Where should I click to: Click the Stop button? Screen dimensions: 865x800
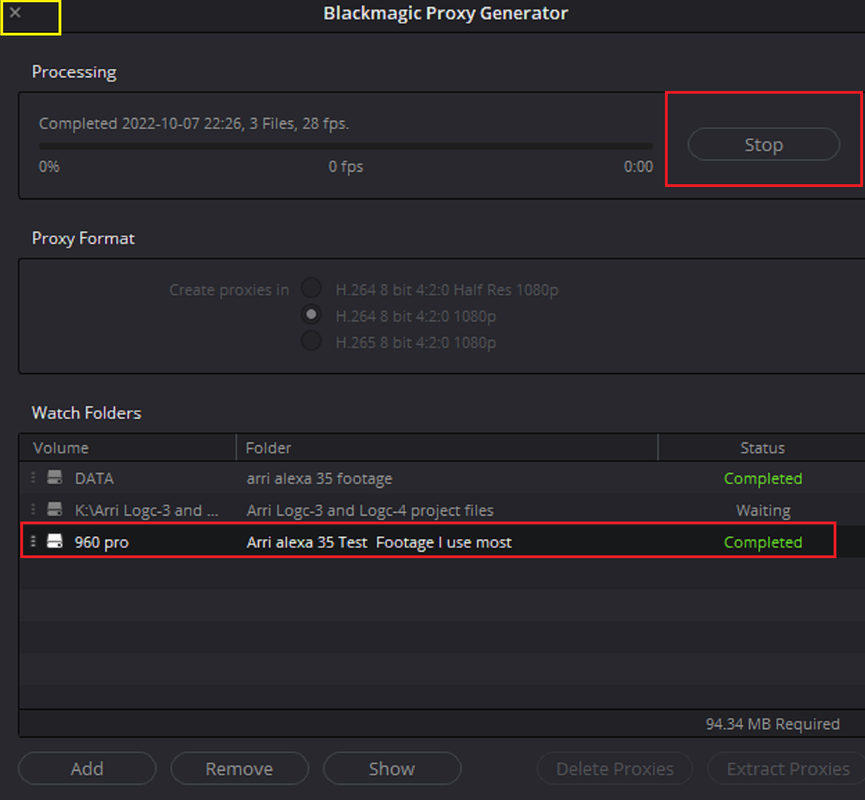coord(763,145)
